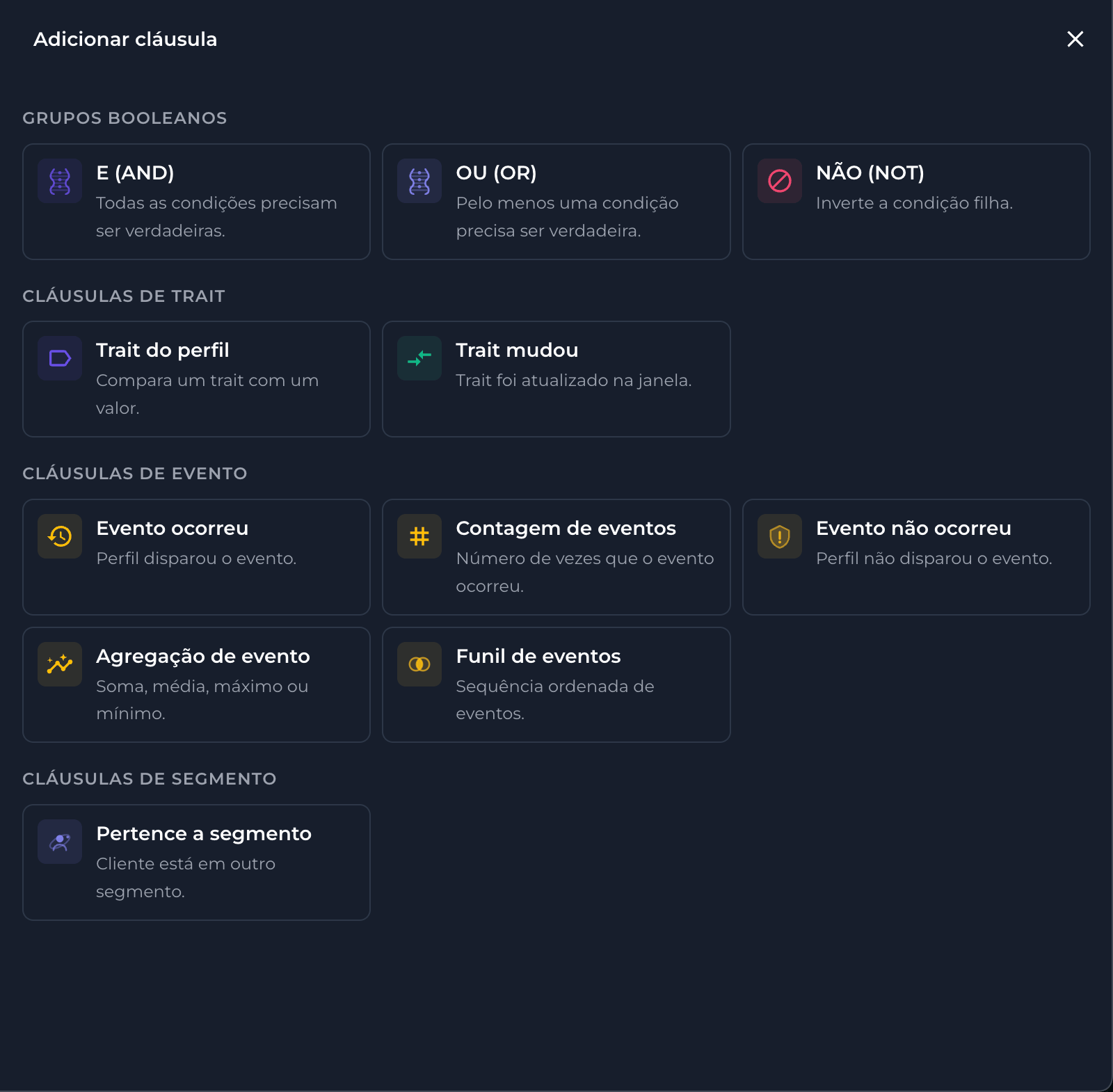The width and height of the screenshot is (1113, 1092).
Task: Click description 'Número de vezes que o evento ocorreu.'
Action: tap(585, 572)
